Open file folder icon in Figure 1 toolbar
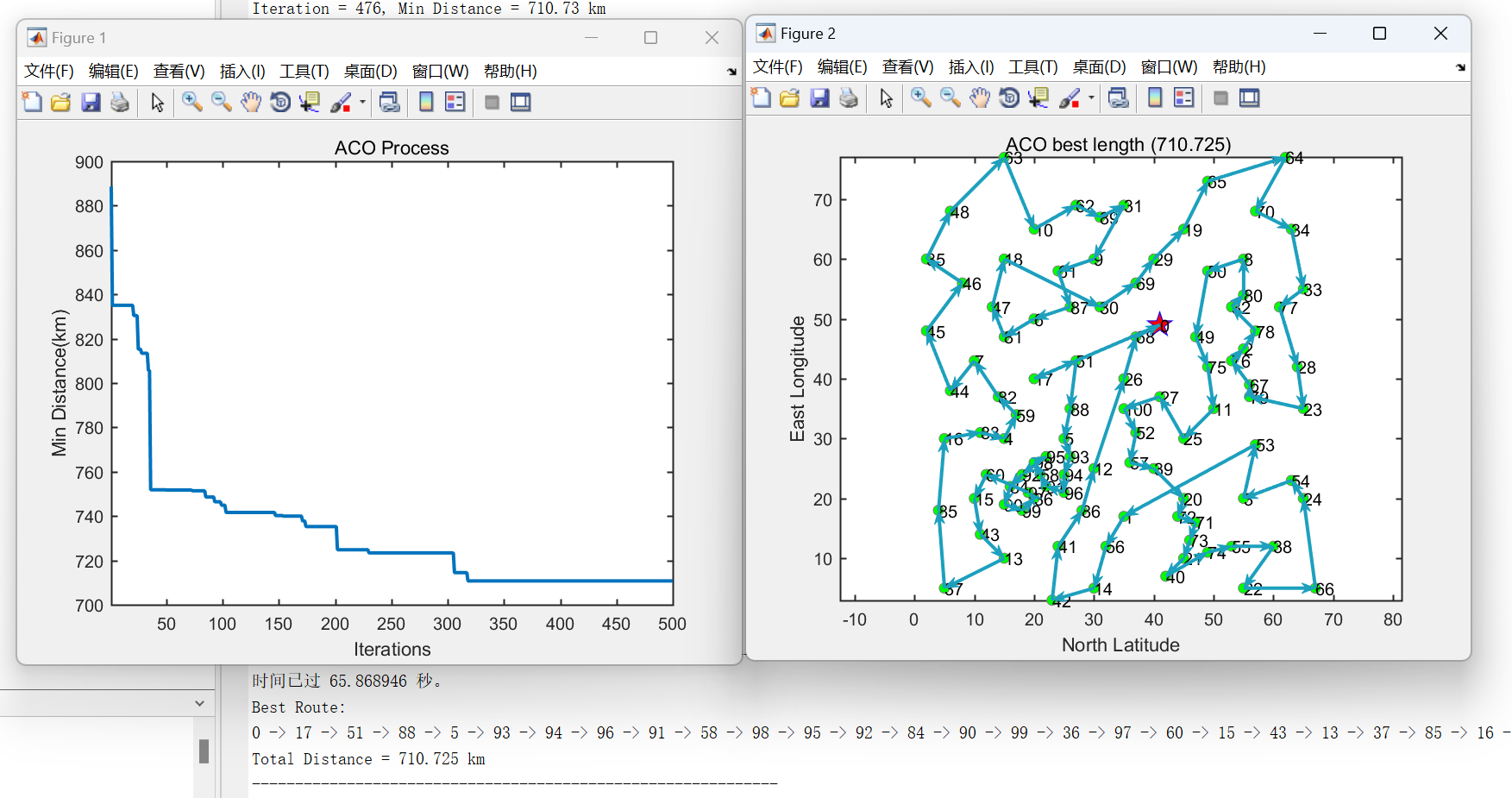This screenshot has height=798, width=1512. 61,102
